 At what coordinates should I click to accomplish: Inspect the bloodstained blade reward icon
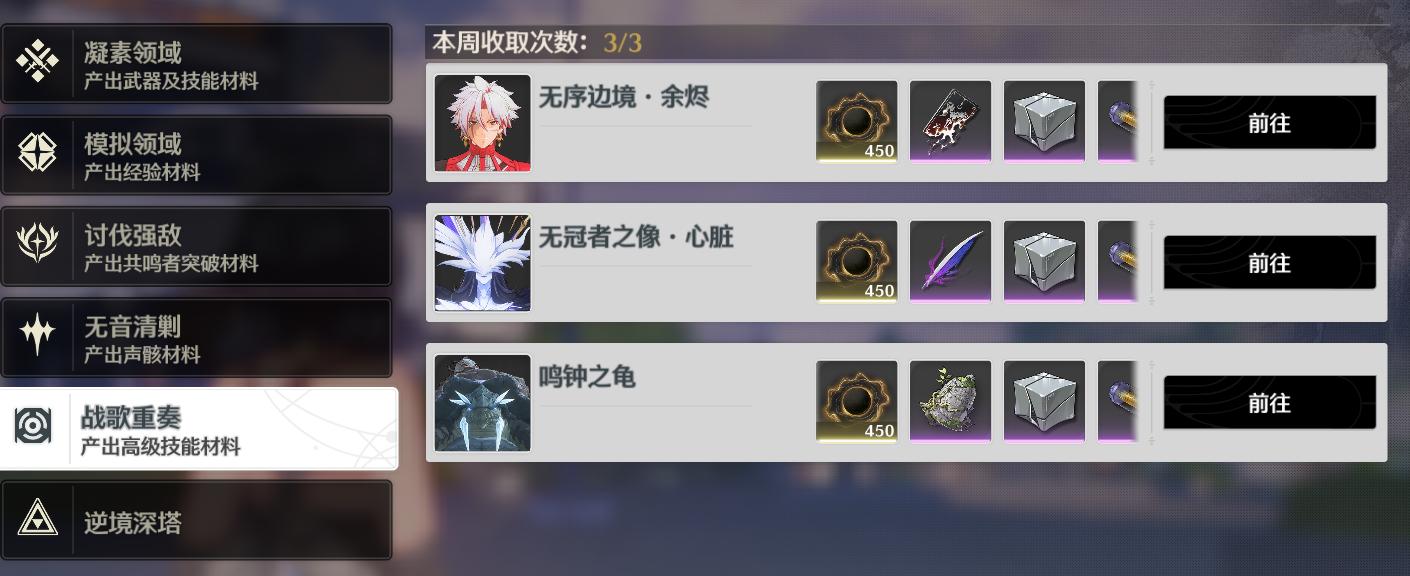coord(951,122)
